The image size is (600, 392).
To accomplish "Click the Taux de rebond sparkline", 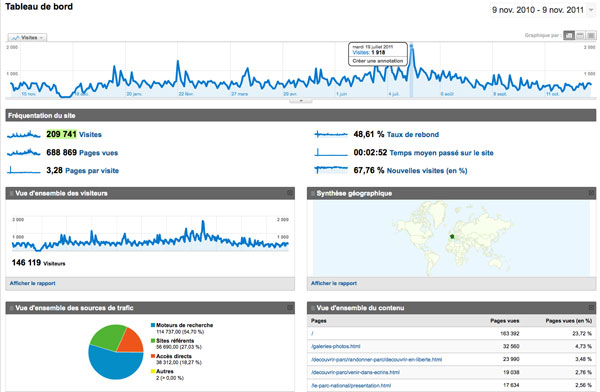I will 331,134.
